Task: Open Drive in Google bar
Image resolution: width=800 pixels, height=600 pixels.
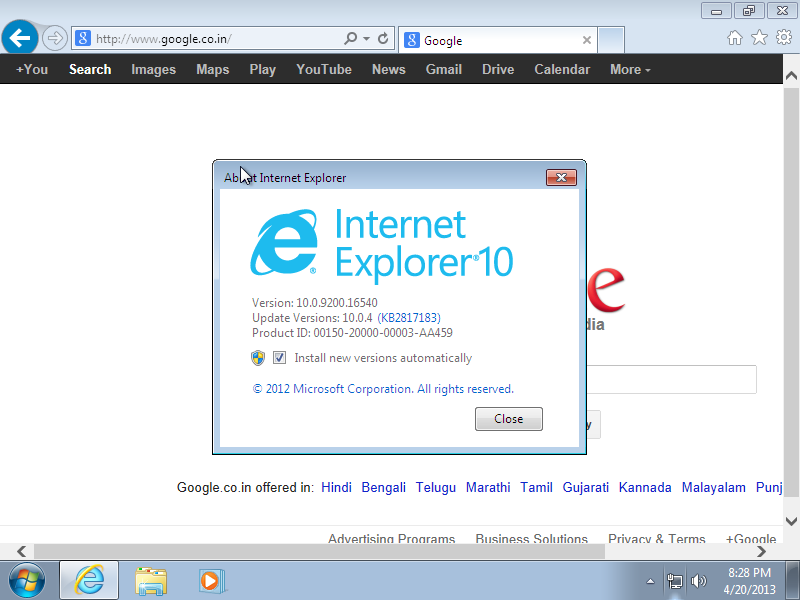Action: [498, 69]
